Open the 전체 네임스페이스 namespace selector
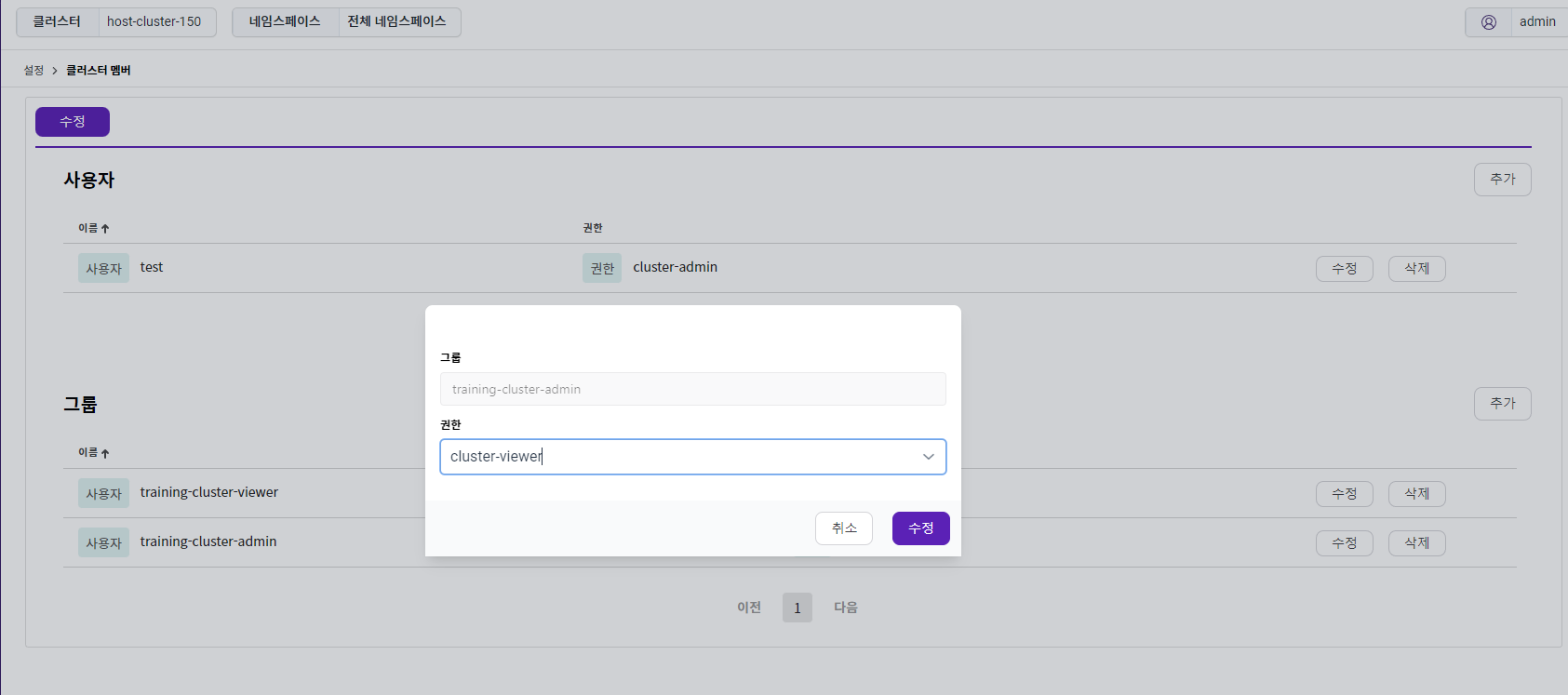 (397, 22)
